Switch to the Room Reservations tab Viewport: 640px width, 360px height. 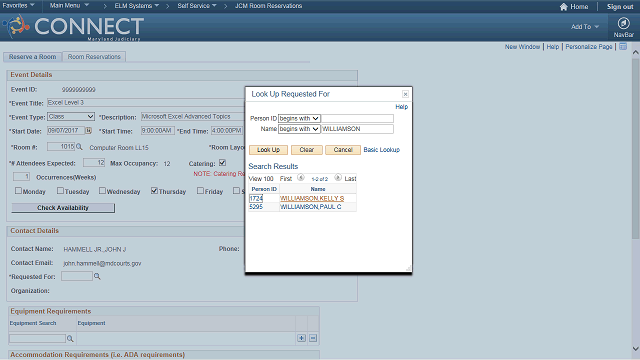click(x=94, y=57)
